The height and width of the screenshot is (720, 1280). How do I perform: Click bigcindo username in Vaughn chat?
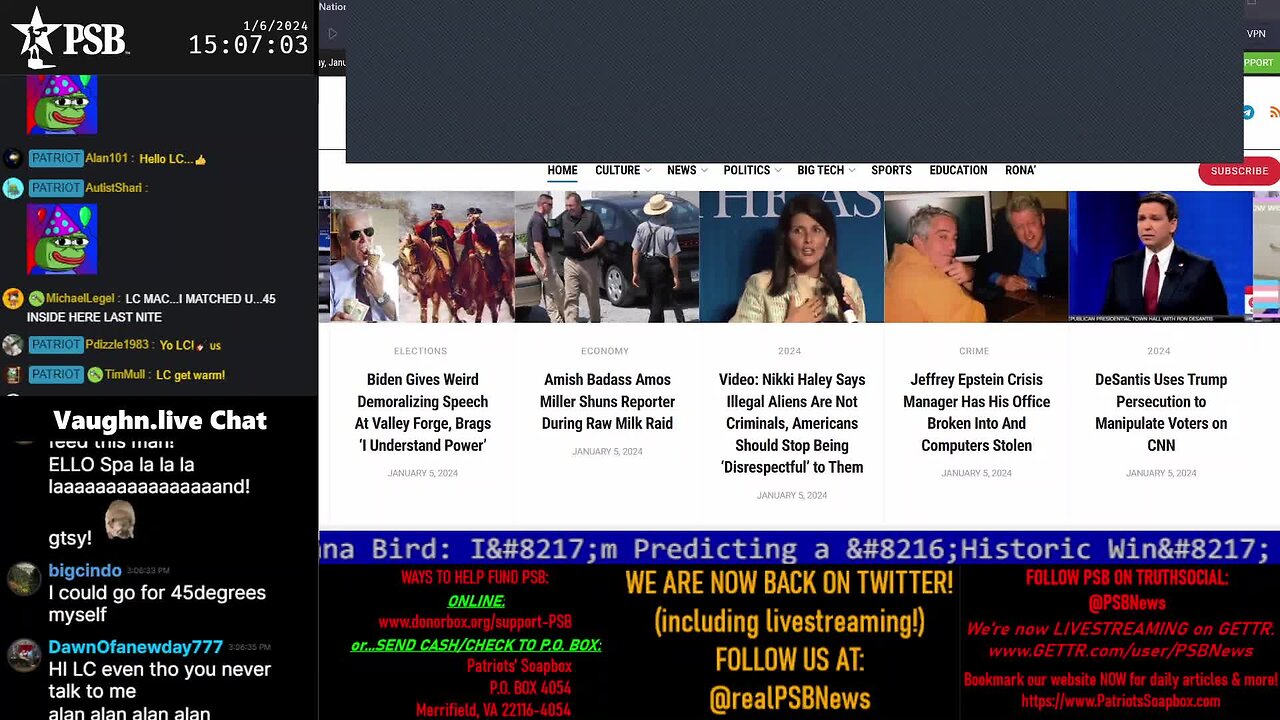85,570
